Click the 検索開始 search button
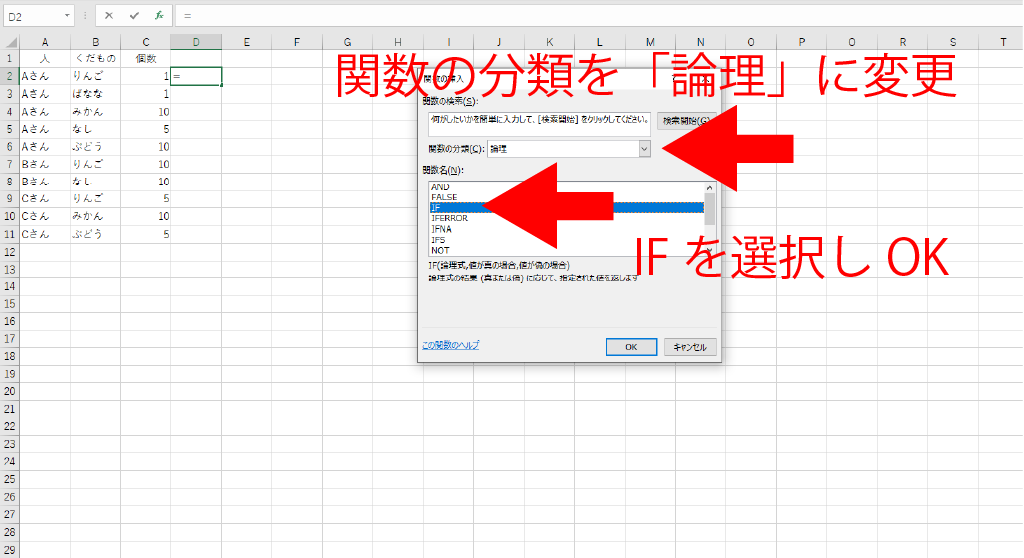This screenshot has width=1024, height=558. click(686, 120)
